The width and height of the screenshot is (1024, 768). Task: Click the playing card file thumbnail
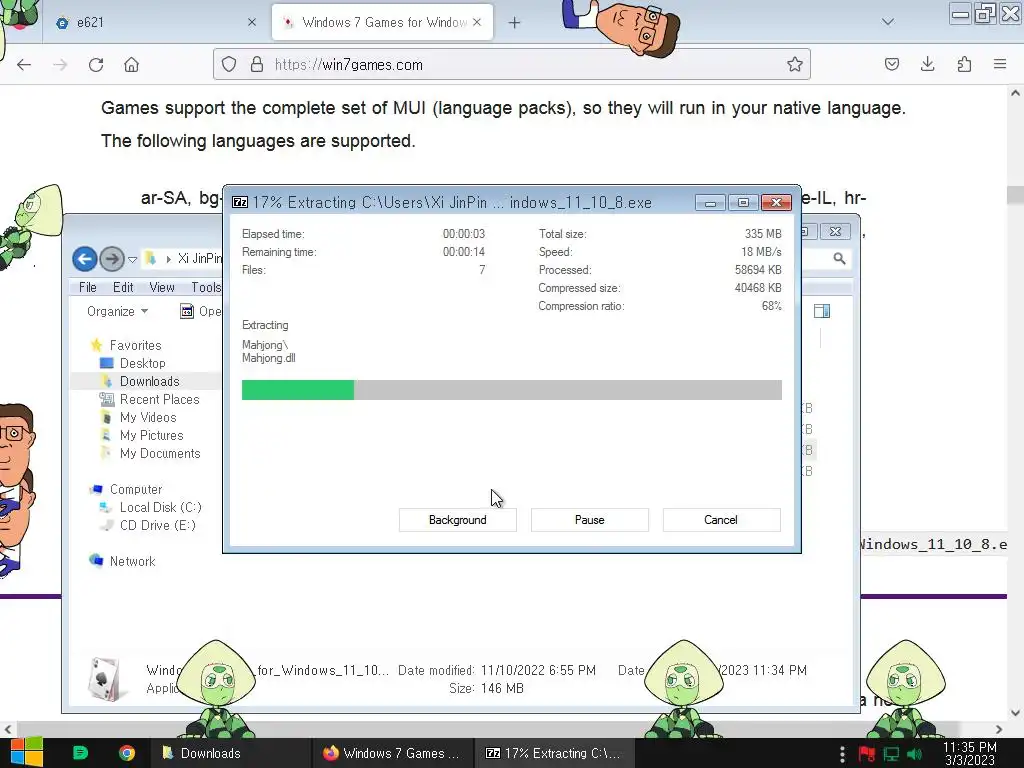[x=104, y=679]
